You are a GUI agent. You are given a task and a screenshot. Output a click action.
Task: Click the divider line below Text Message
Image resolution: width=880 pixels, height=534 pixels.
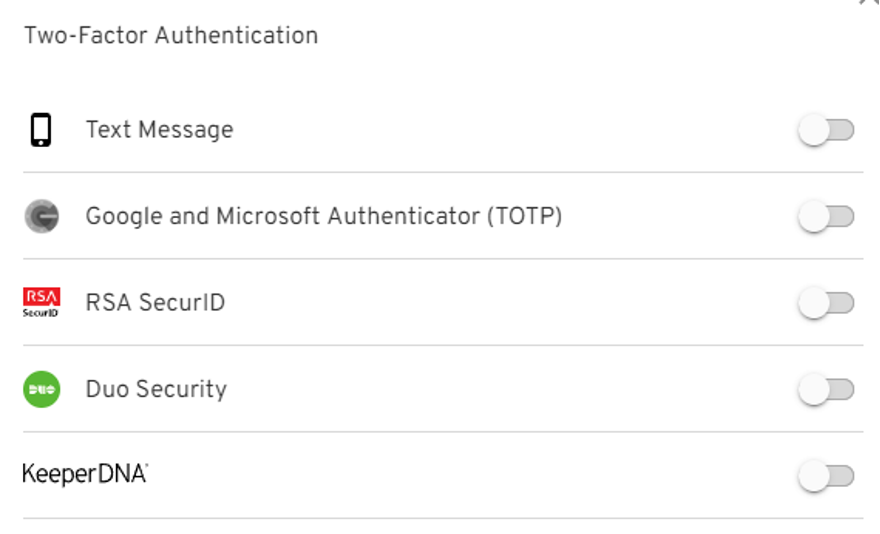[442, 172]
